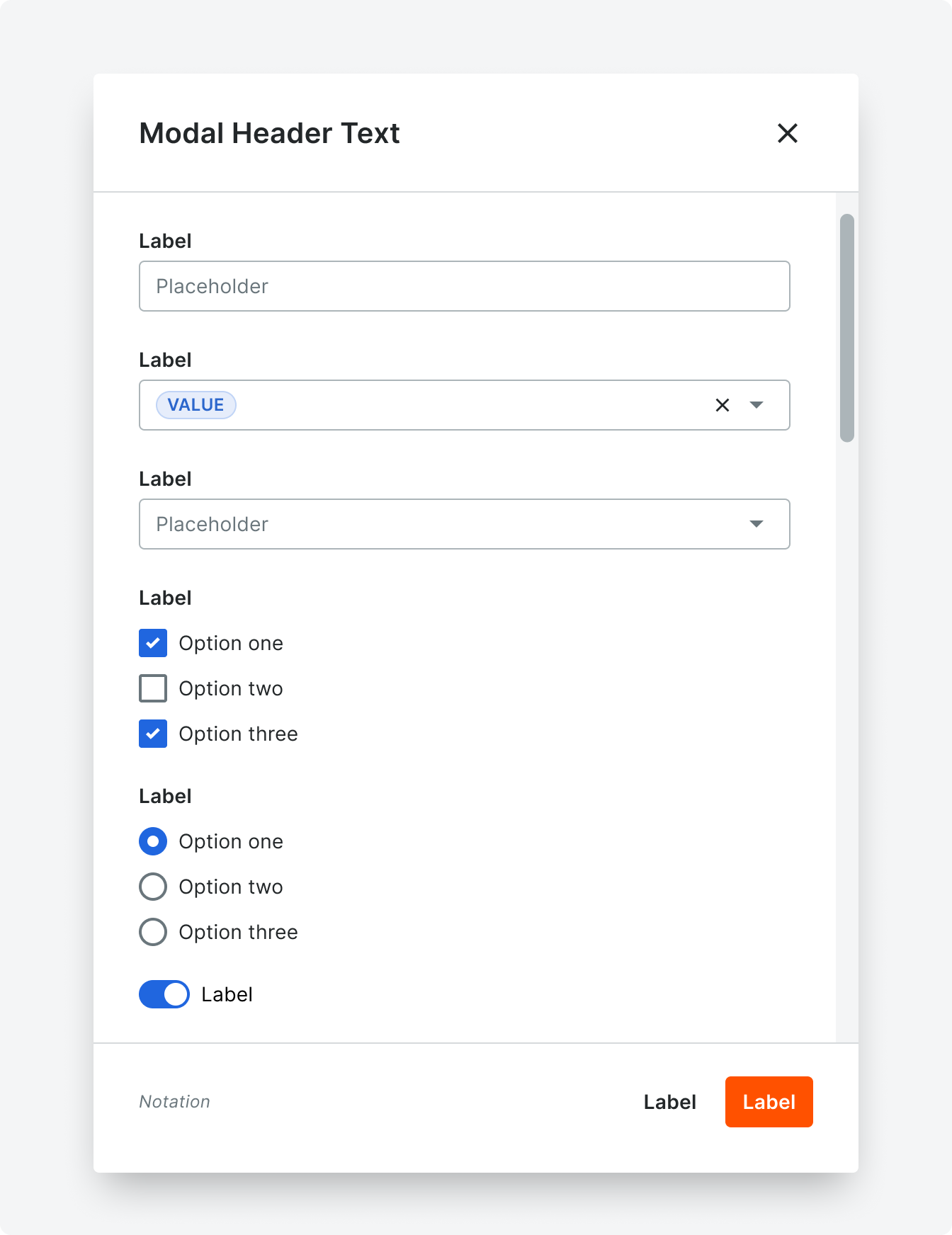Uncheck the Option three checkbox
The image size is (952, 1235).
153,734
